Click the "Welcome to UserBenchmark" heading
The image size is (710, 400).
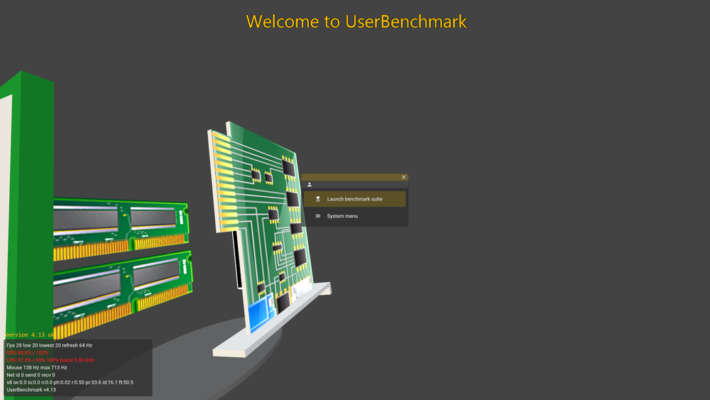click(356, 22)
